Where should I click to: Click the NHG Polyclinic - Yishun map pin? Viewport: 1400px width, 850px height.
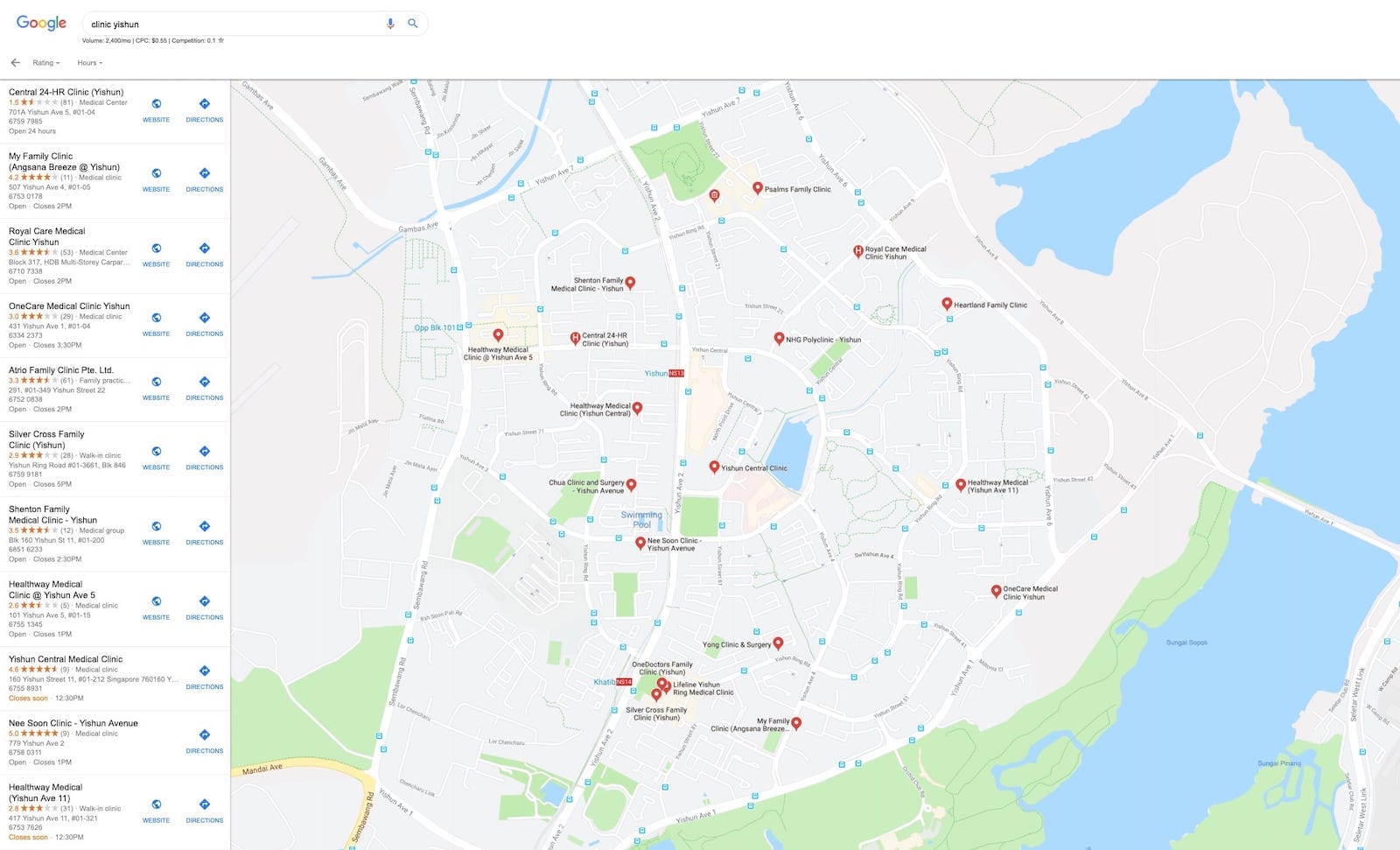(779, 338)
